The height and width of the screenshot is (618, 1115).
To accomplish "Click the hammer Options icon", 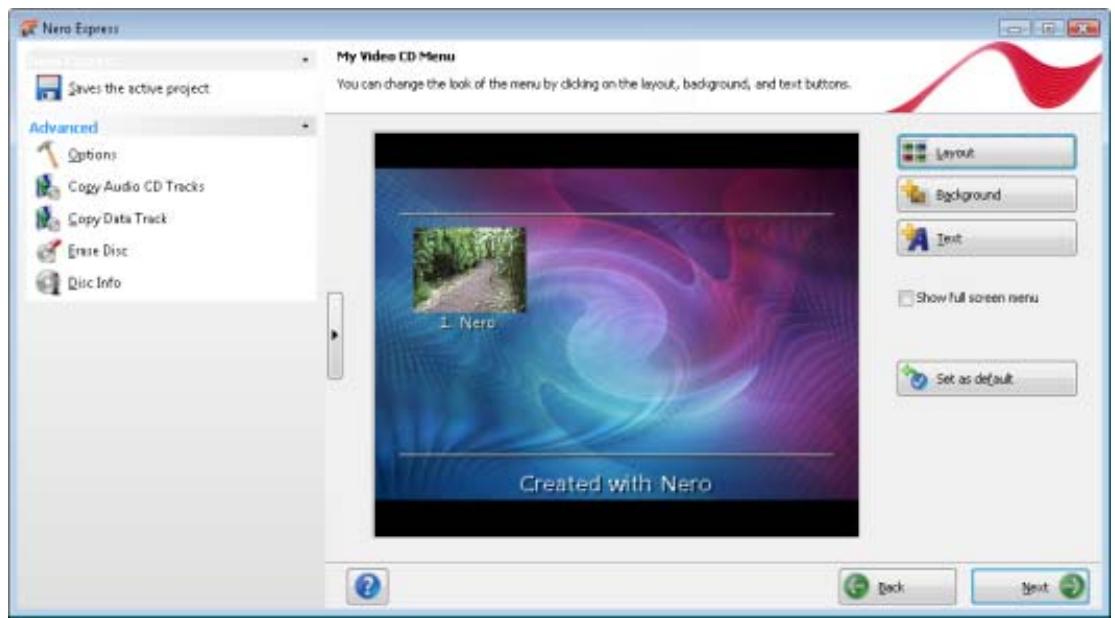I will tap(48, 154).
